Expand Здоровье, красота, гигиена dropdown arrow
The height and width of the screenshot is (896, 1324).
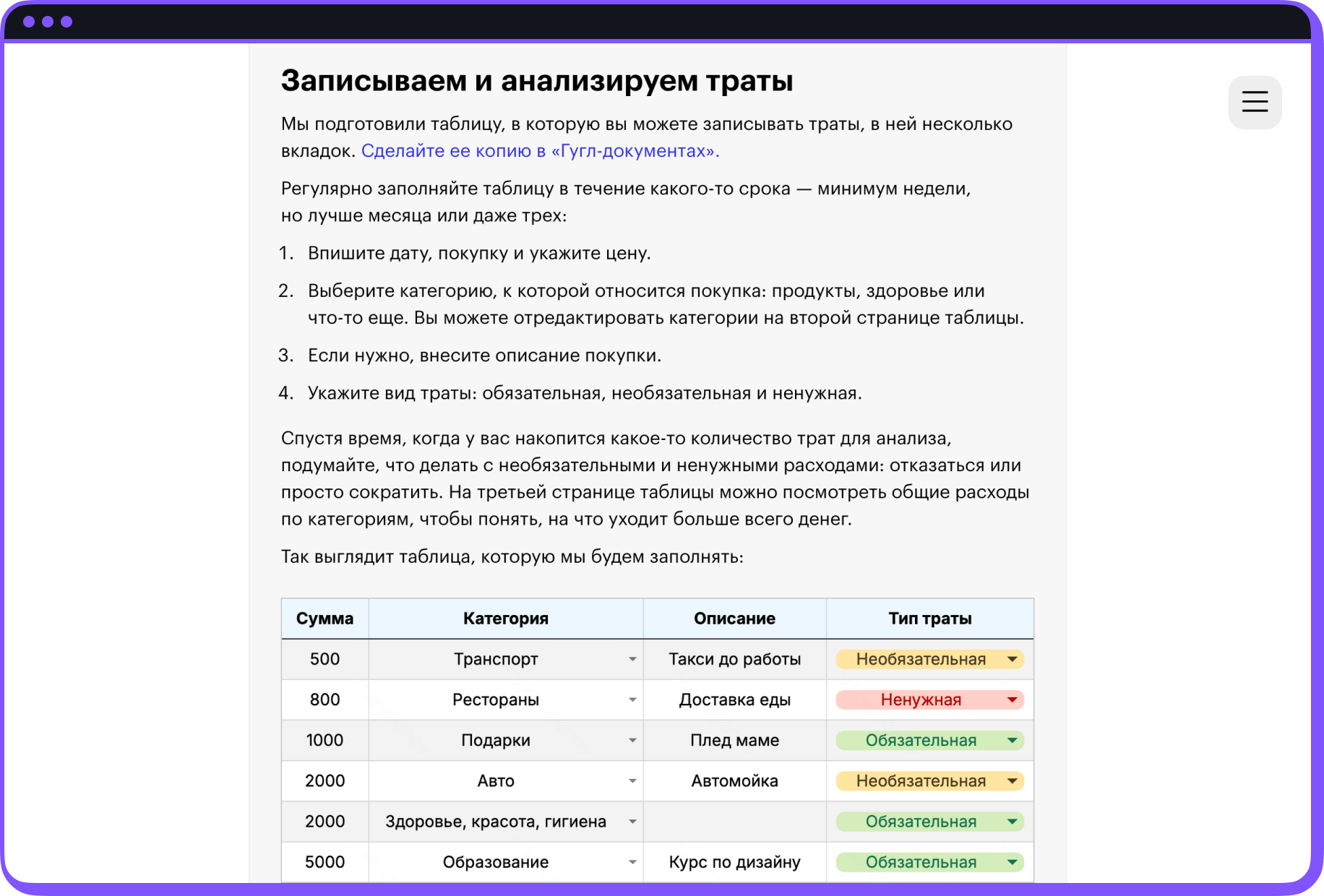coord(632,821)
